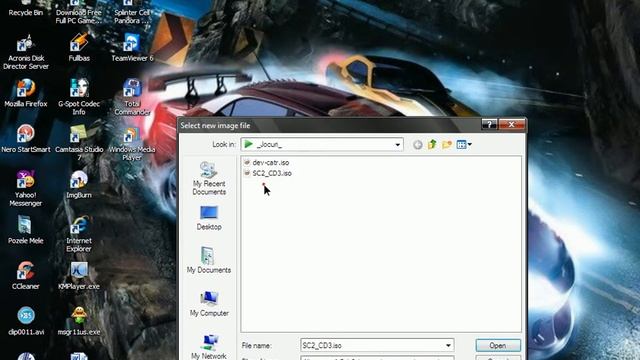Launch Mozilla Firefox from desktop

(x=26, y=94)
